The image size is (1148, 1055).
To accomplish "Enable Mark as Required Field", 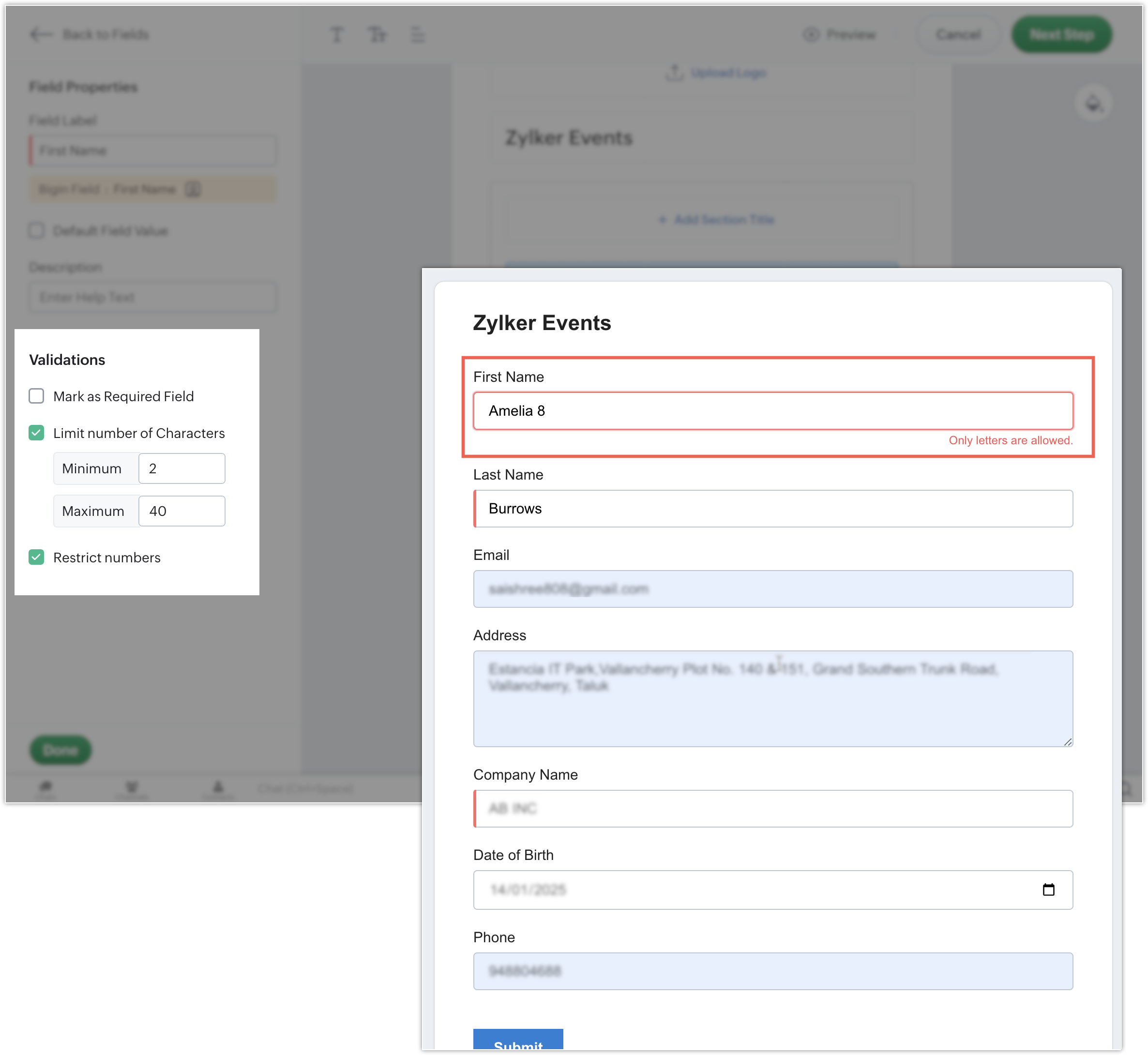I will click(36, 396).
